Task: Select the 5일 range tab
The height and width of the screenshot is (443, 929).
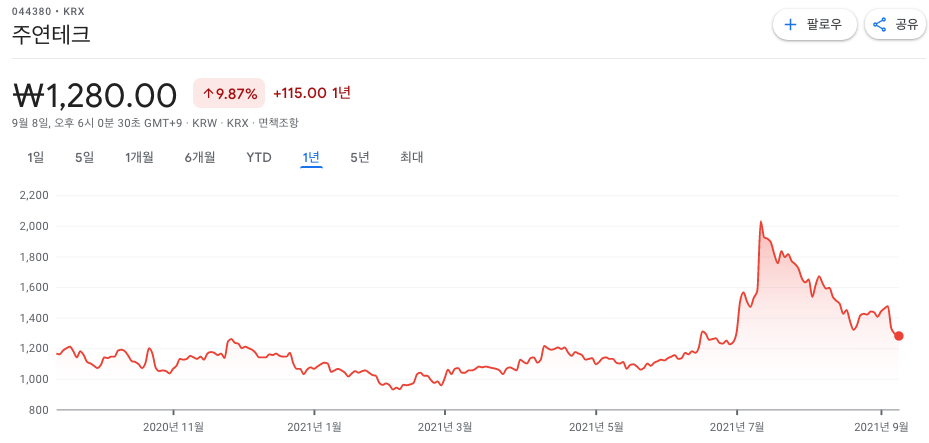Action: [x=84, y=158]
